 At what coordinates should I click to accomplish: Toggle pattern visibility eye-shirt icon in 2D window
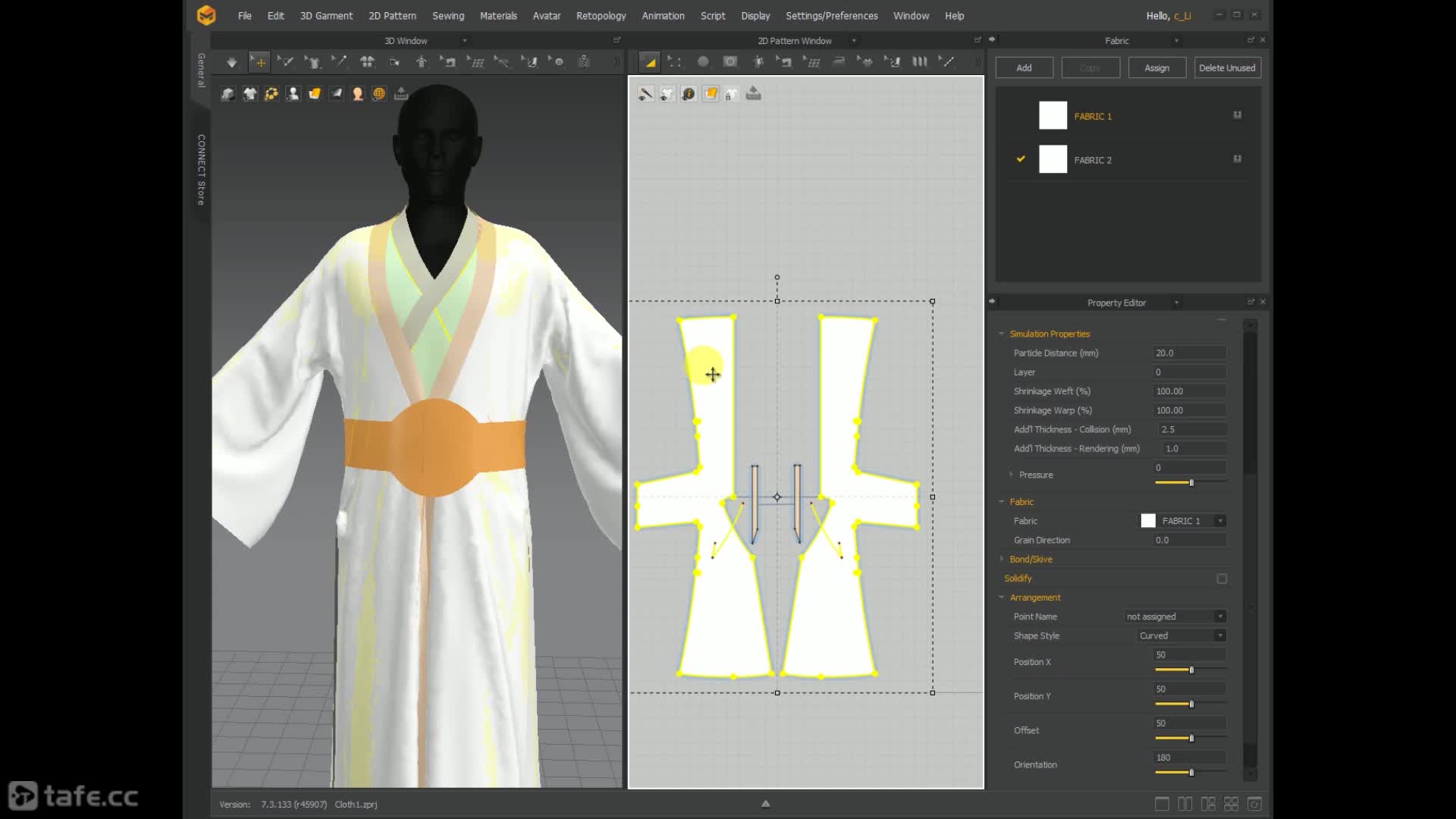pyautogui.click(x=667, y=94)
